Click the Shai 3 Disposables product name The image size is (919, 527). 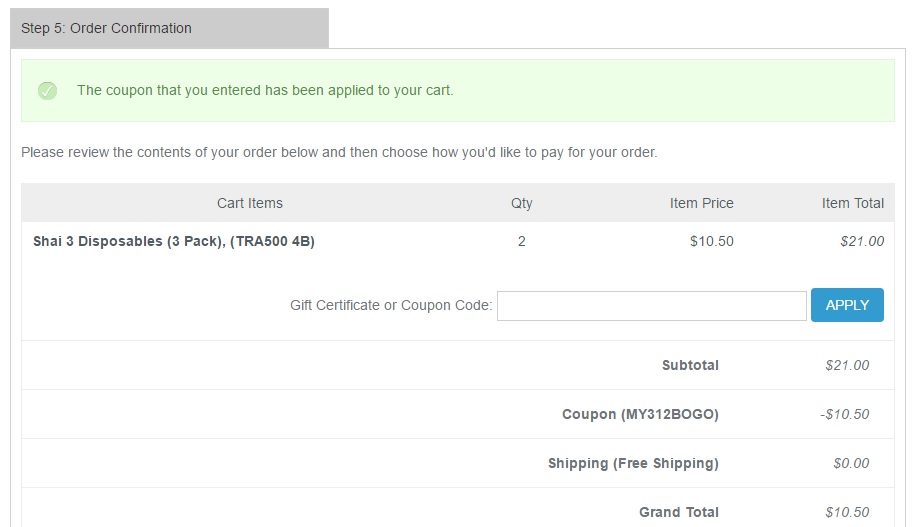pyautogui.click(x=174, y=241)
